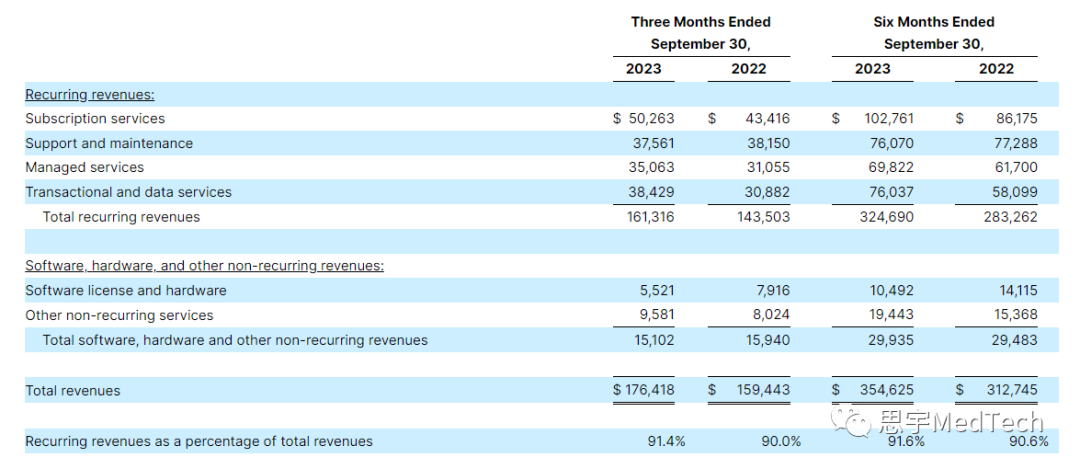
Task: Click subscription services value 102,761
Action: tap(889, 118)
